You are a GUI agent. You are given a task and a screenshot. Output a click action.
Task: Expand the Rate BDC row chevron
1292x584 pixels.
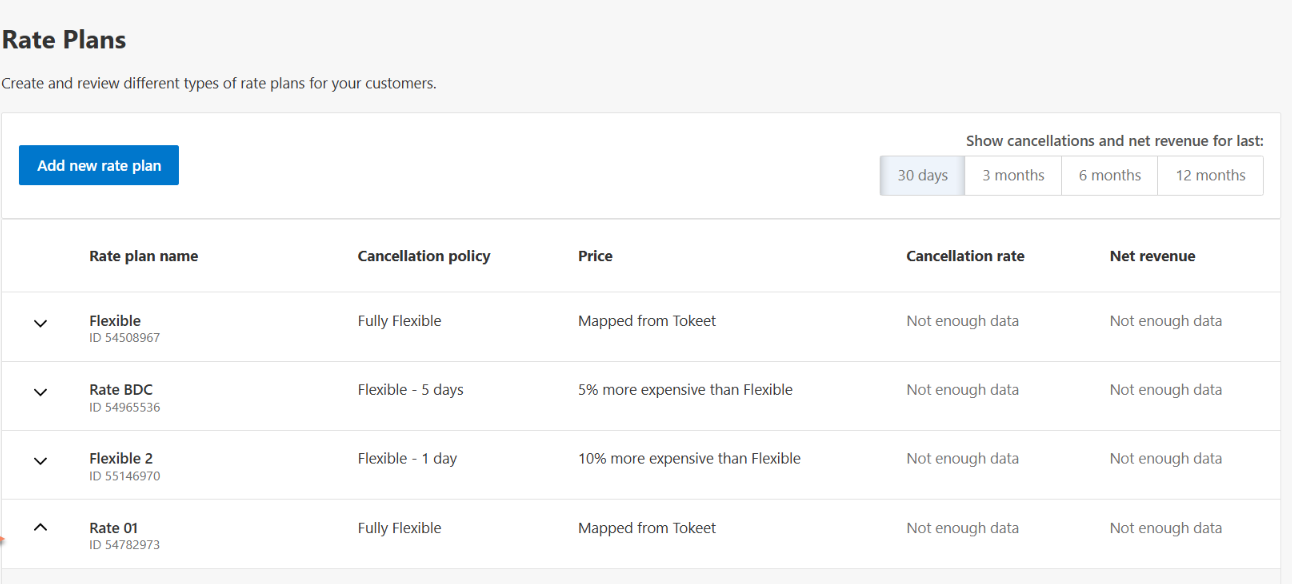pyautogui.click(x=41, y=392)
